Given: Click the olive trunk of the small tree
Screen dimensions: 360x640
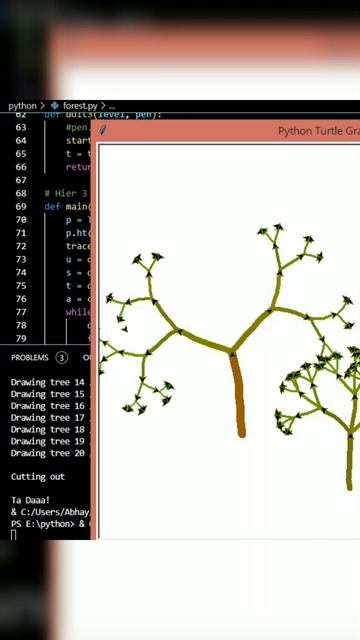Looking at the screenshot, I should 350,461.
